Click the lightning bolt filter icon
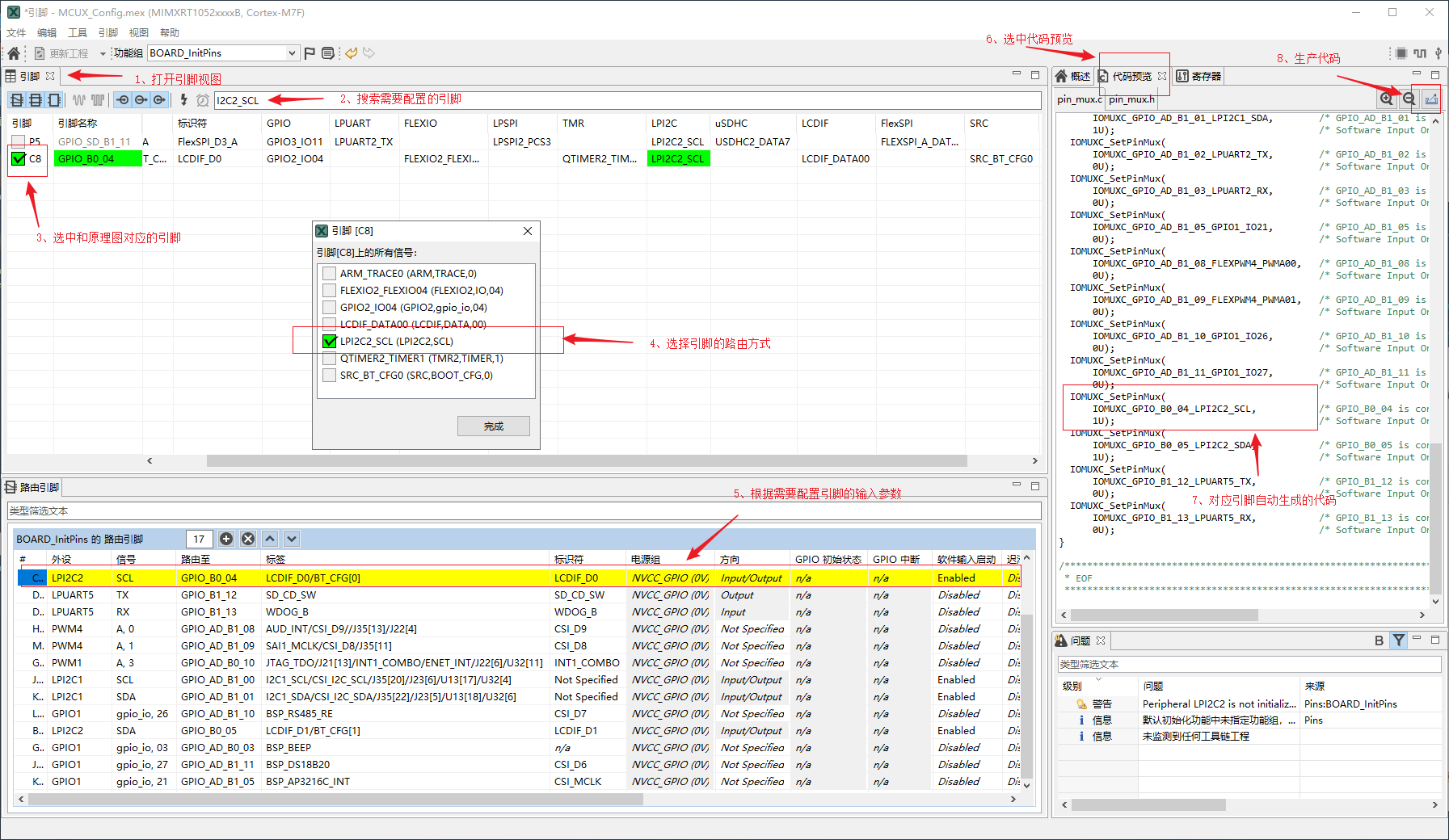Viewport: 1449px width, 840px height. pyautogui.click(x=183, y=100)
